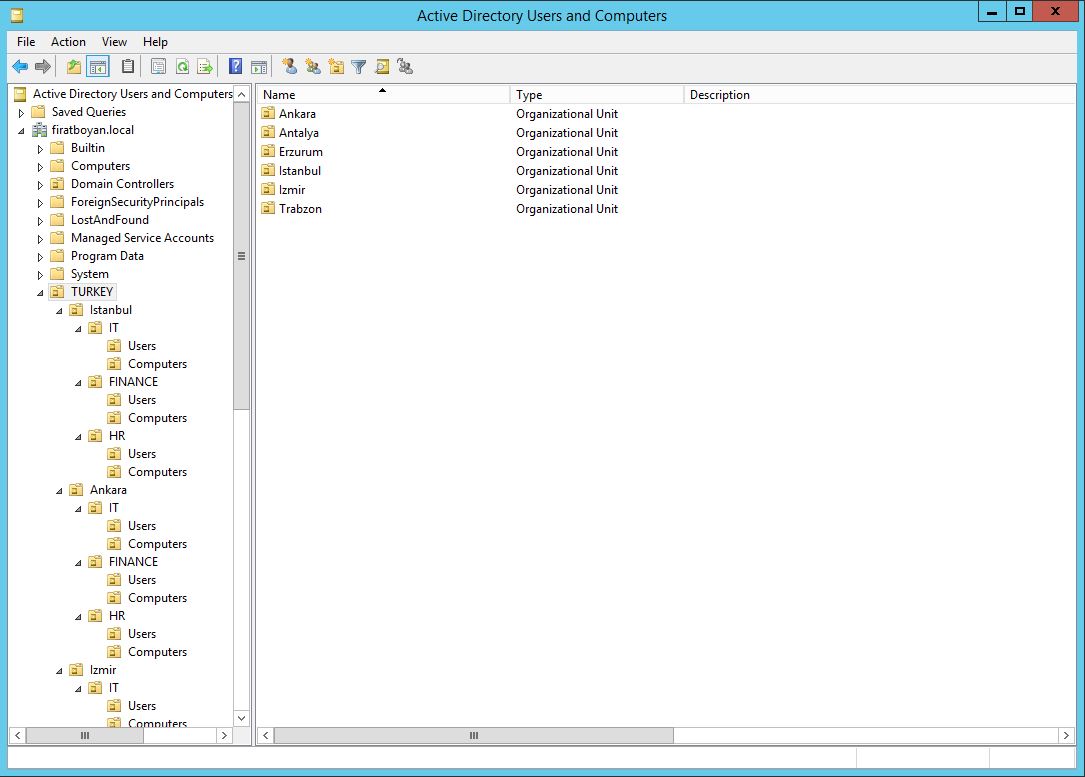Click the Ankara folder icon in the list

click(x=268, y=113)
